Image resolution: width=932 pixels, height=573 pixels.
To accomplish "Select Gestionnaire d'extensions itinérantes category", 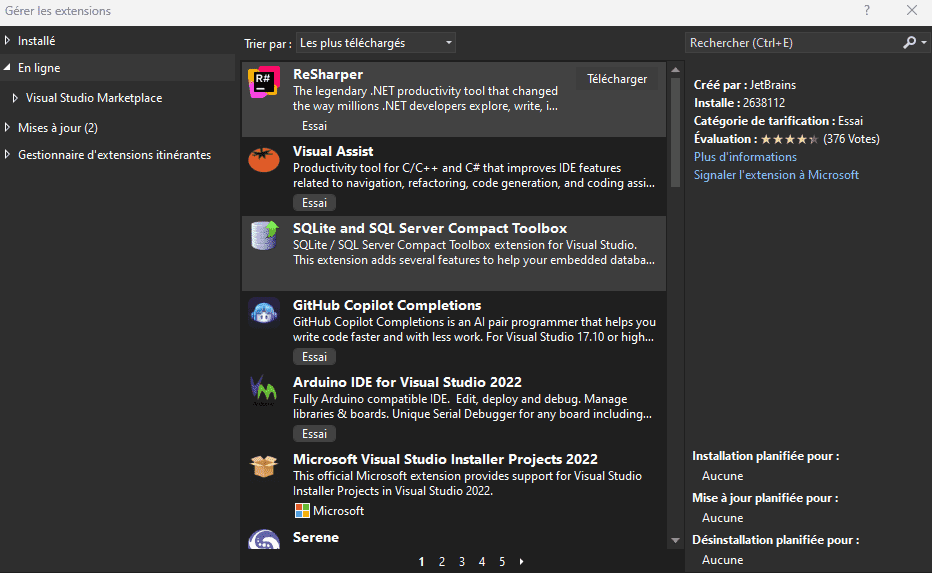I will [115, 155].
